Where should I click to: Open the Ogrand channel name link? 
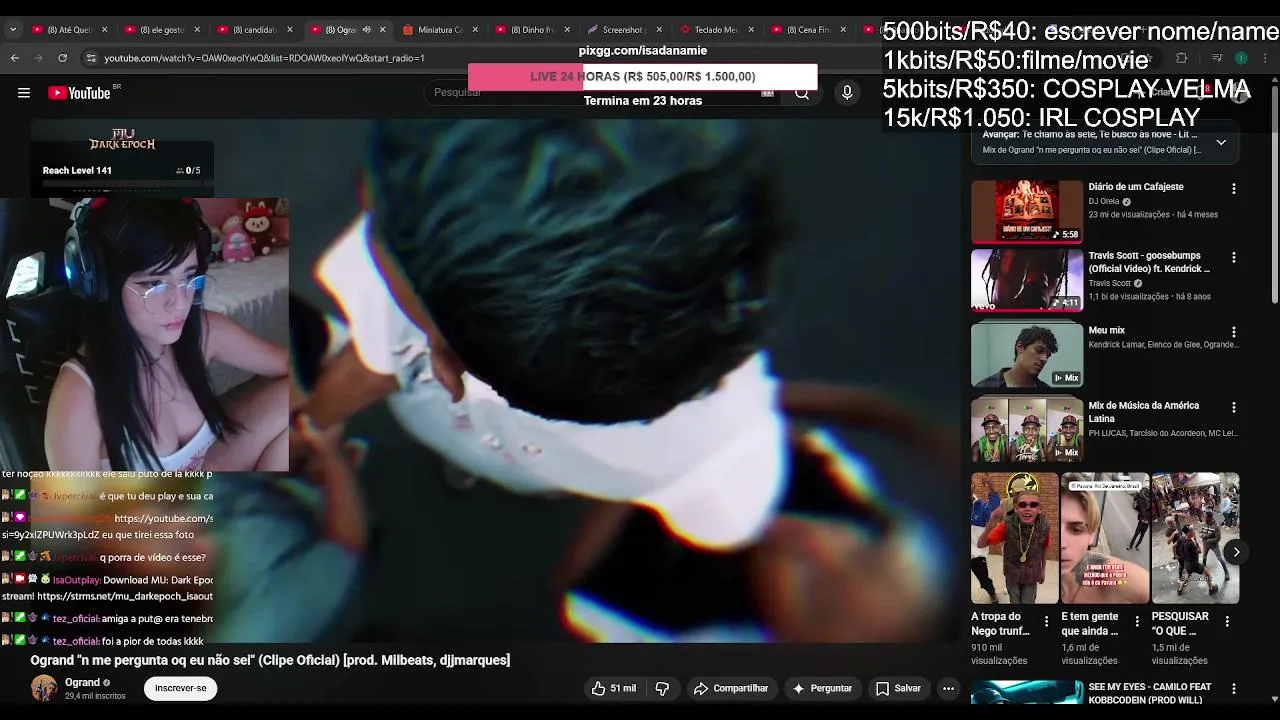tap(83, 682)
